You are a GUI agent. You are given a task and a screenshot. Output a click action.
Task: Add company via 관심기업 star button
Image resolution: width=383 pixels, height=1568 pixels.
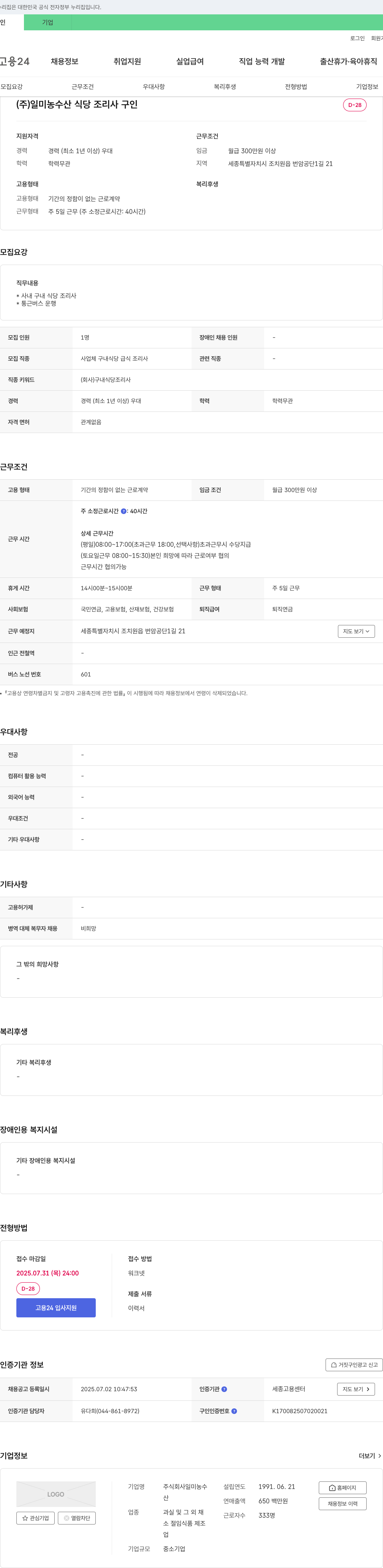point(36,1518)
